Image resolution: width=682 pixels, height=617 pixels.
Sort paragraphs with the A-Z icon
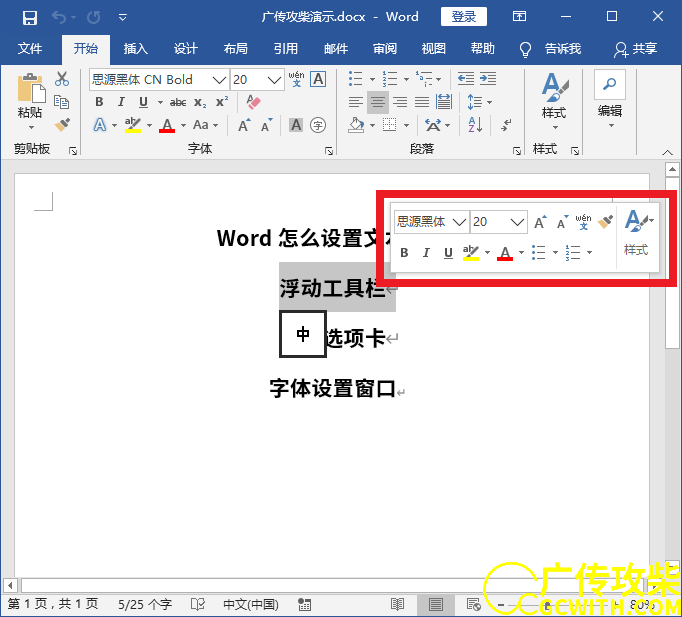[475, 125]
